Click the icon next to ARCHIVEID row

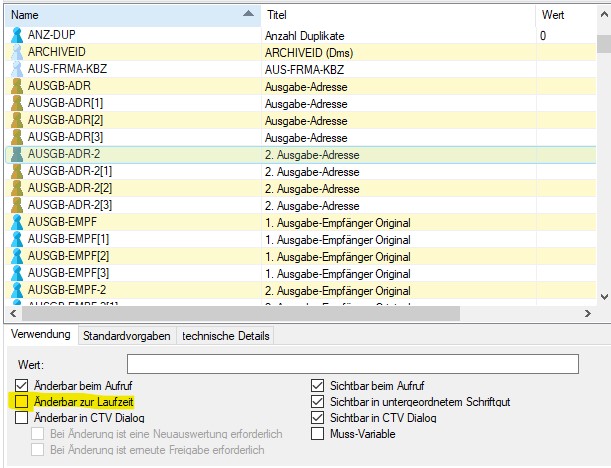click(16, 52)
